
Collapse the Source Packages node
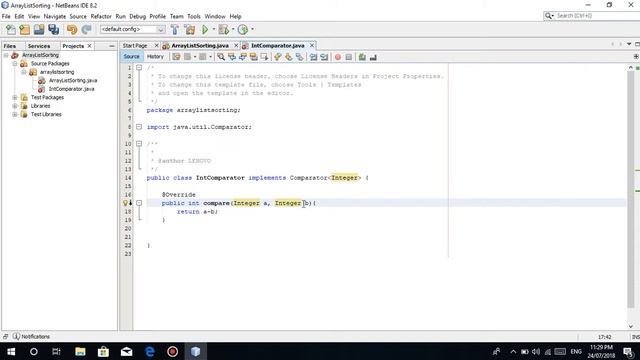coord(15,64)
